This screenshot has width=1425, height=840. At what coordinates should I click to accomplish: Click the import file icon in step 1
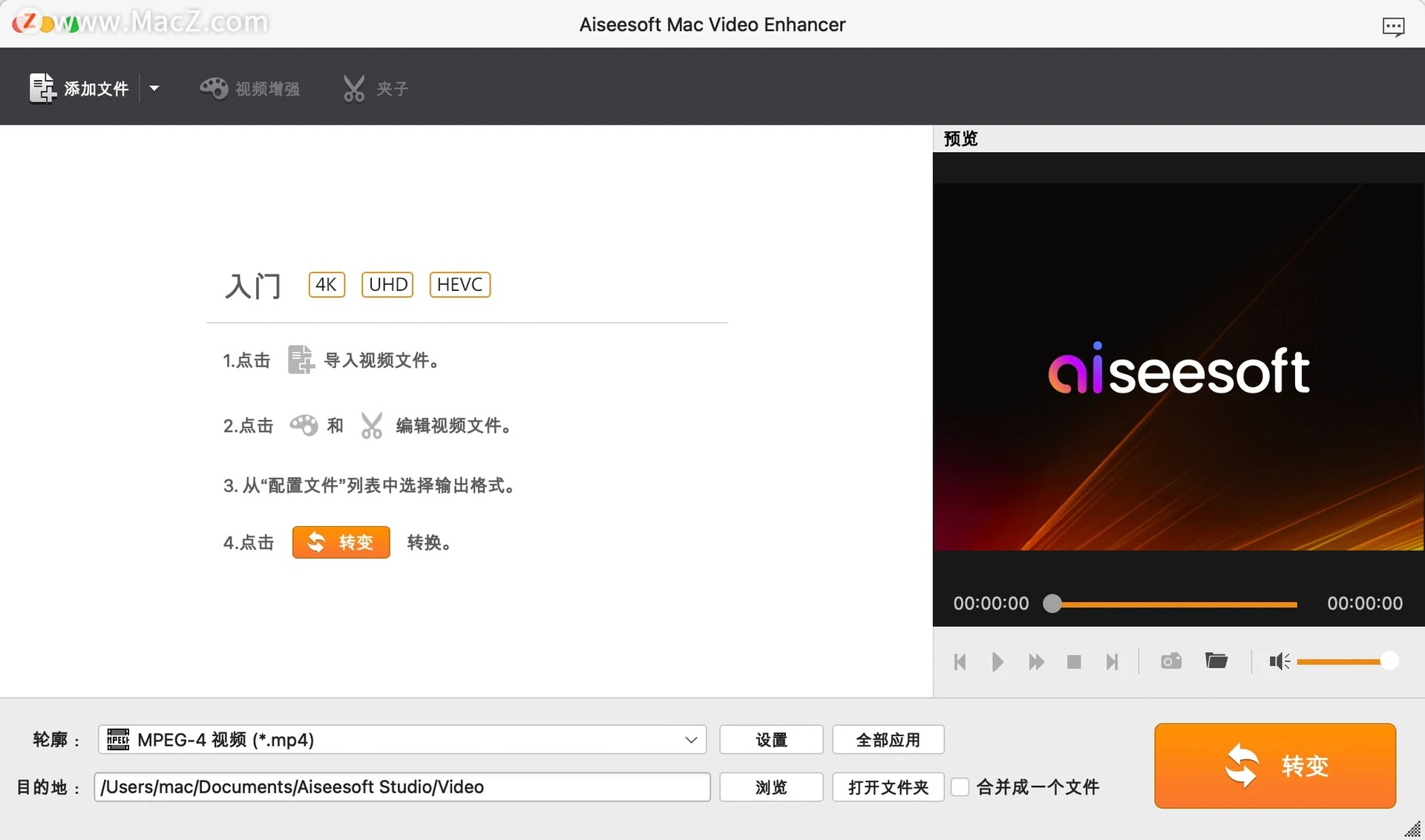point(300,360)
